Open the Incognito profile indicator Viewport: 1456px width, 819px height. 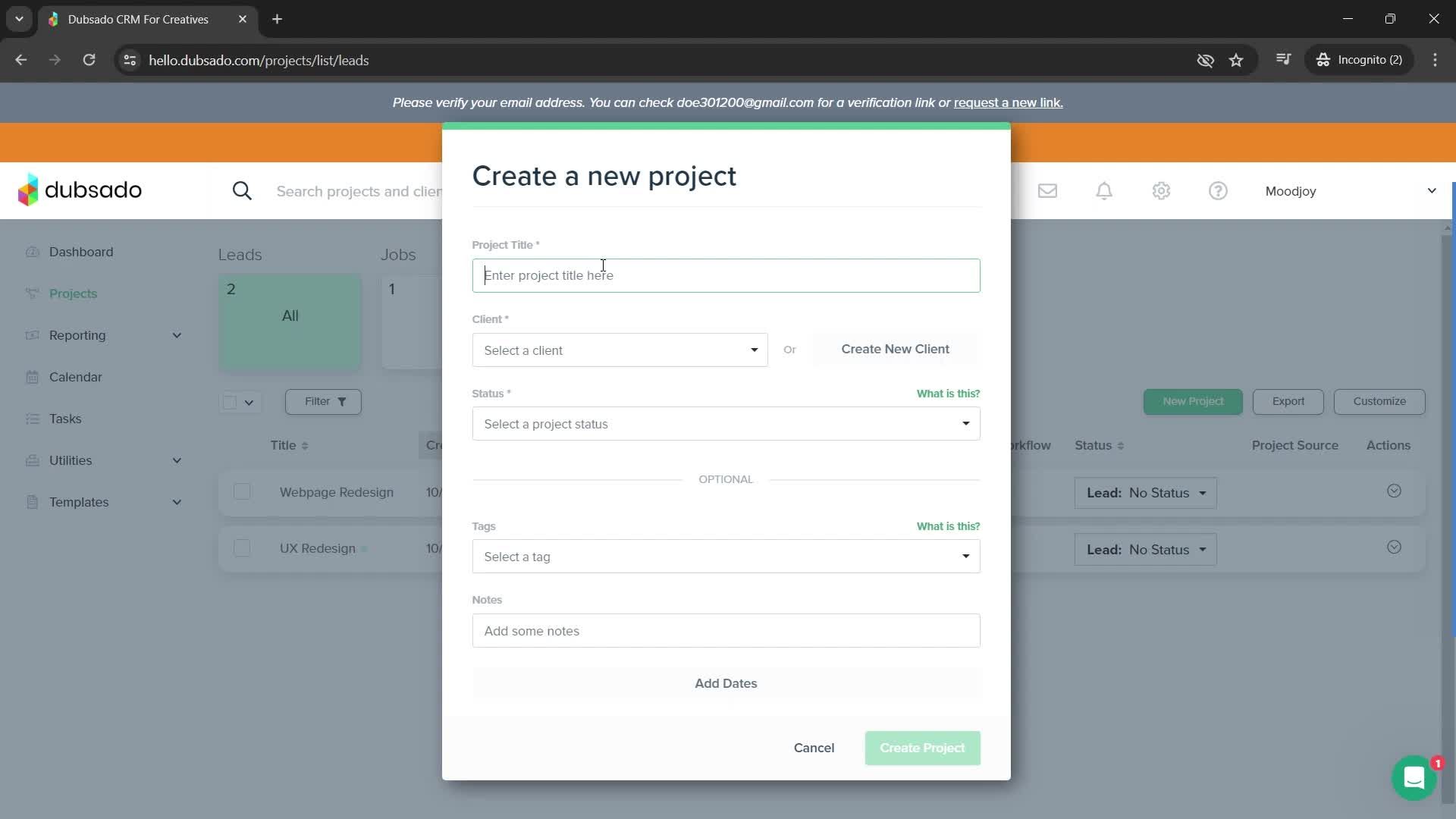[1360, 60]
